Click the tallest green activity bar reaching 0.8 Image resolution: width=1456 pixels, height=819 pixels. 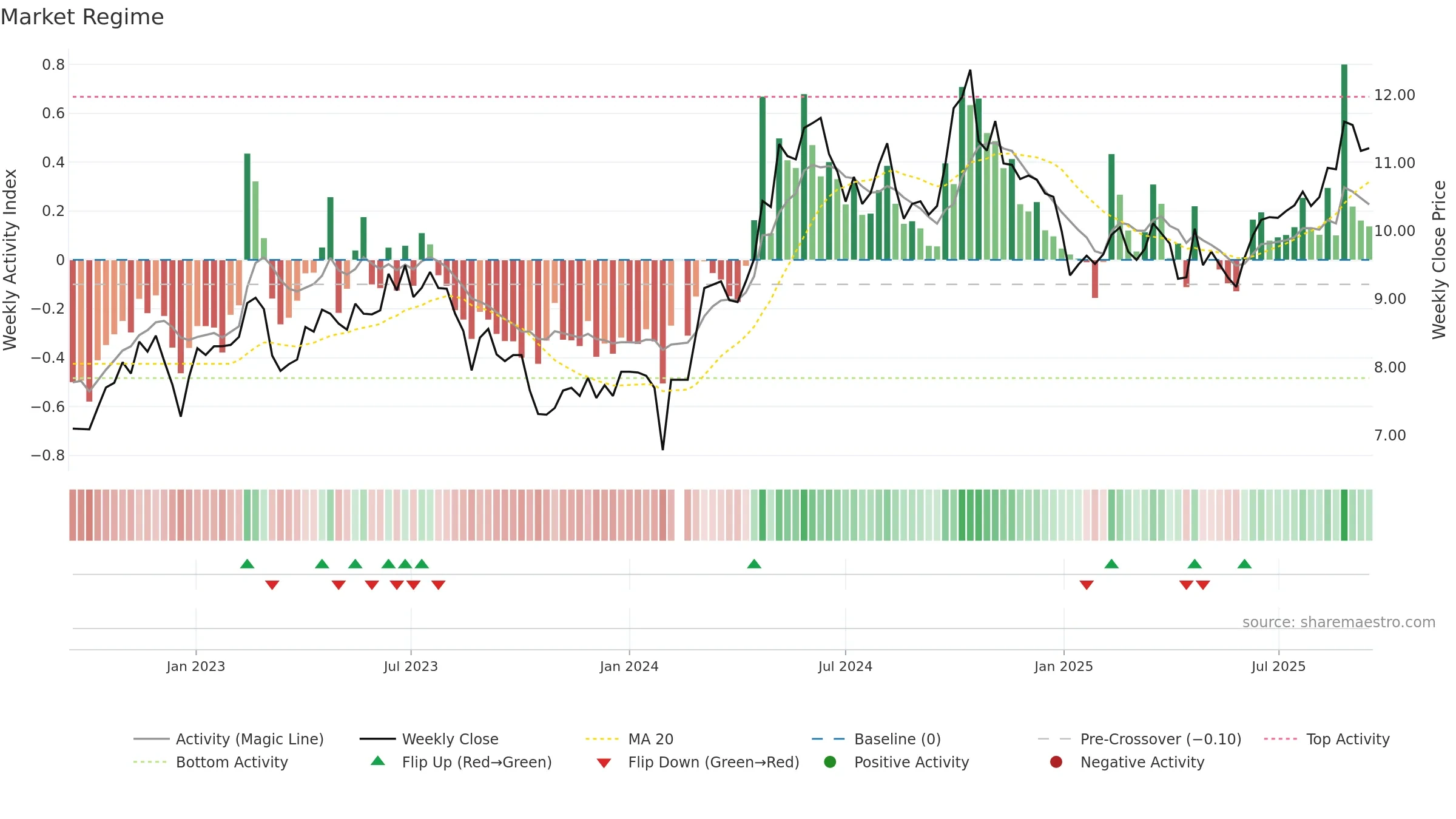tap(1344, 162)
